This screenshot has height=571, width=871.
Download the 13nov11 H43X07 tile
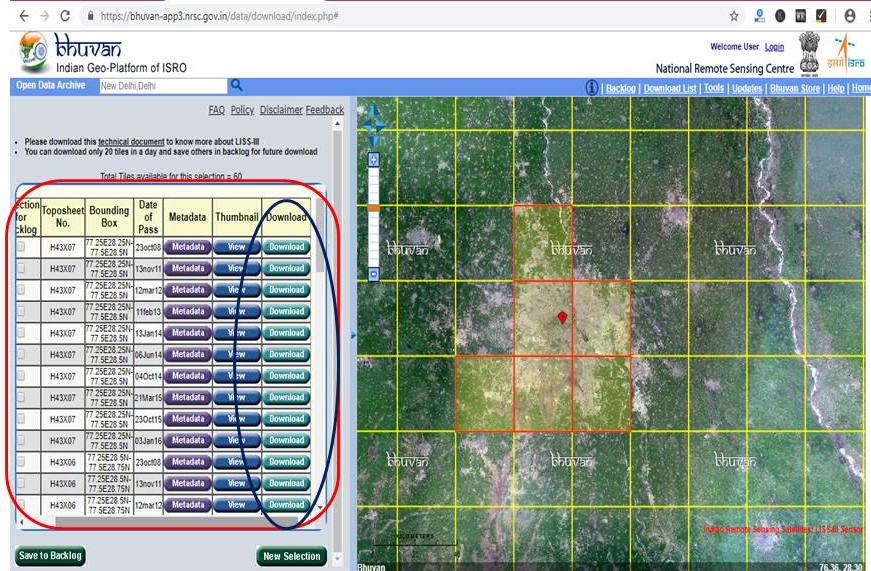click(287, 268)
